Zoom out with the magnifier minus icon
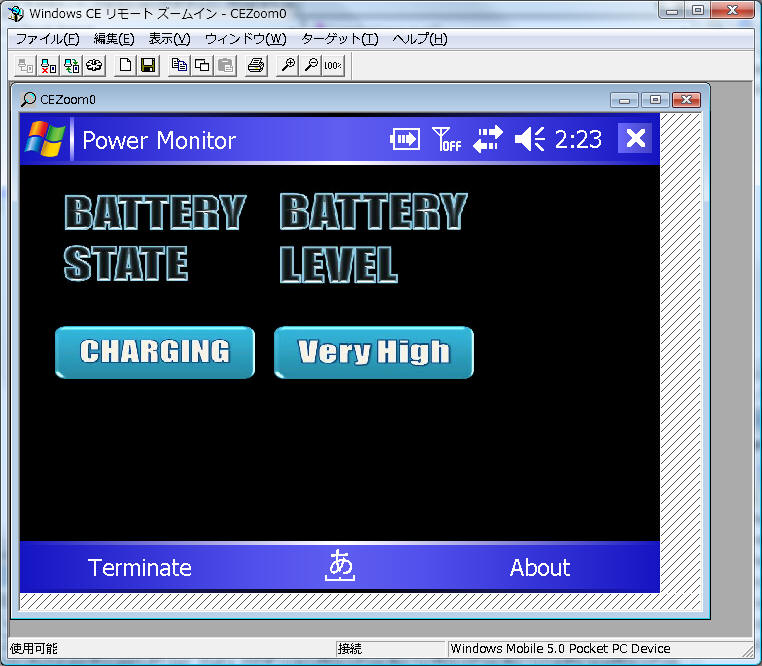 [x=311, y=65]
